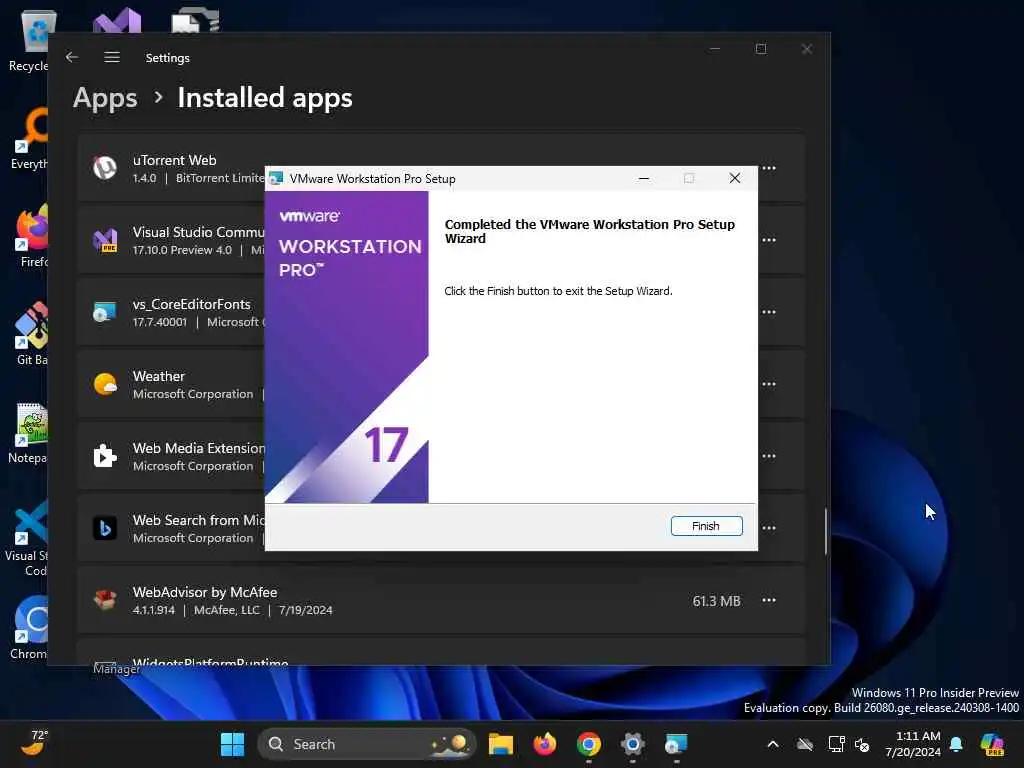This screenshot has width=1024, height=768.
Task: Open the Git Bash desktop shortcut
Action: pos(31,334)
